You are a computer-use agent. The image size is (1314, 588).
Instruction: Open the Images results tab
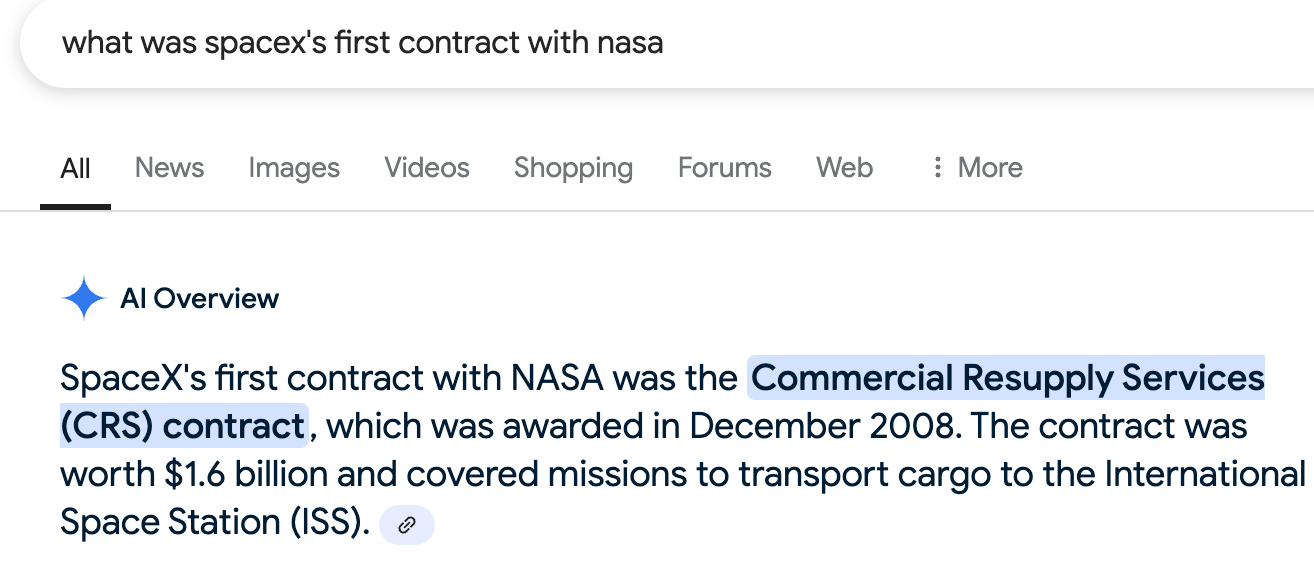294,167
